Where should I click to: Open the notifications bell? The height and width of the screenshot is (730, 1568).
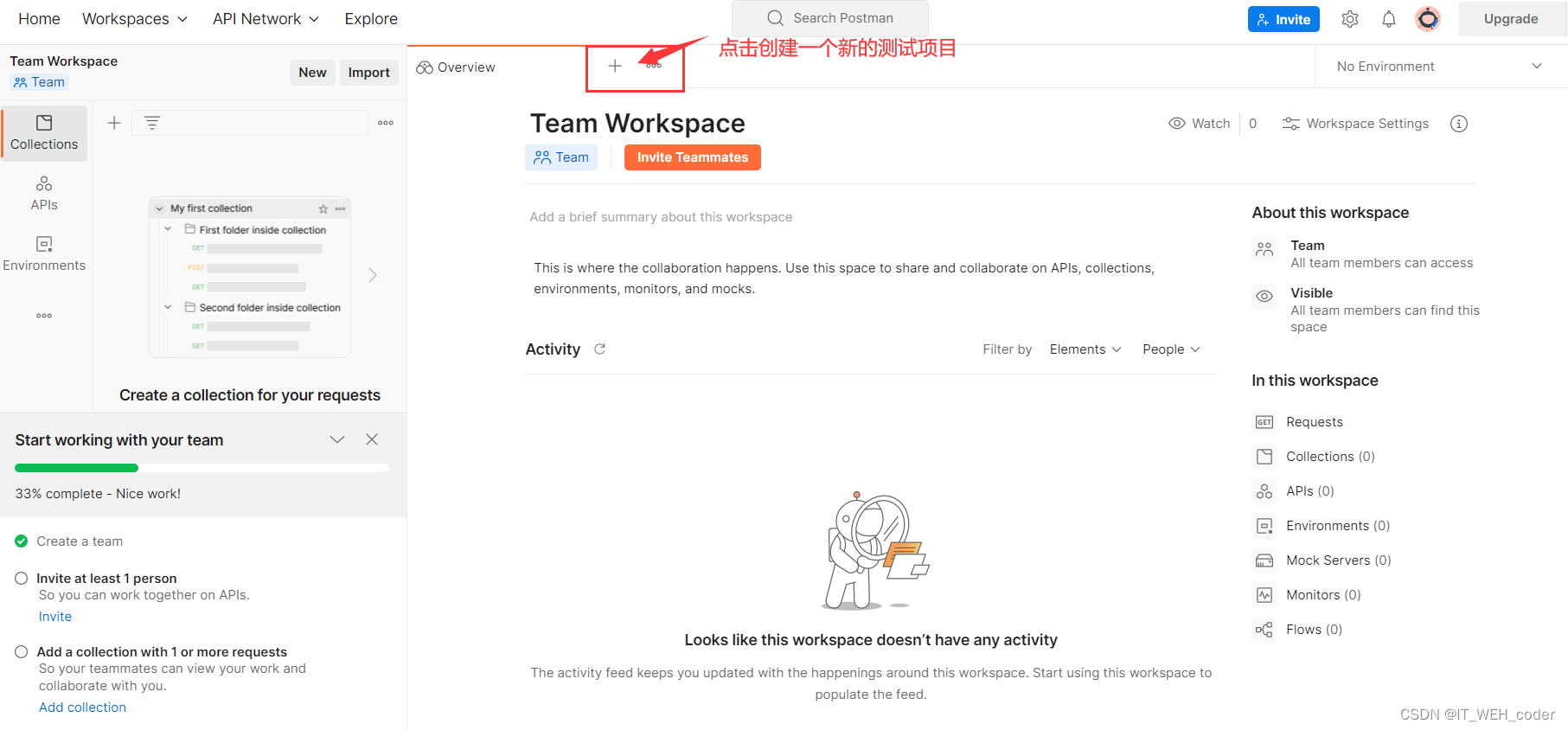click(1388, 19)
